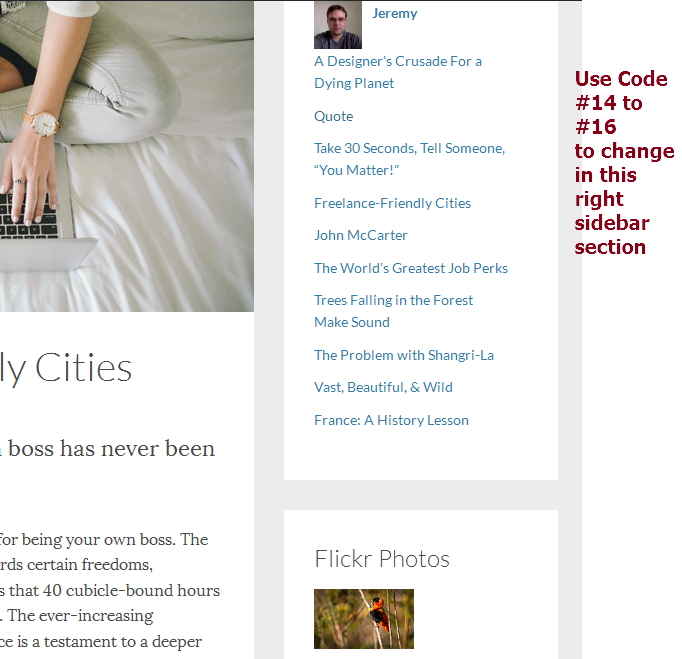Image resolution: width=682 pixels, height=659 pixels.
Task: Click the 'boss has never been' subtitle text
Action: tap(107, 448)
